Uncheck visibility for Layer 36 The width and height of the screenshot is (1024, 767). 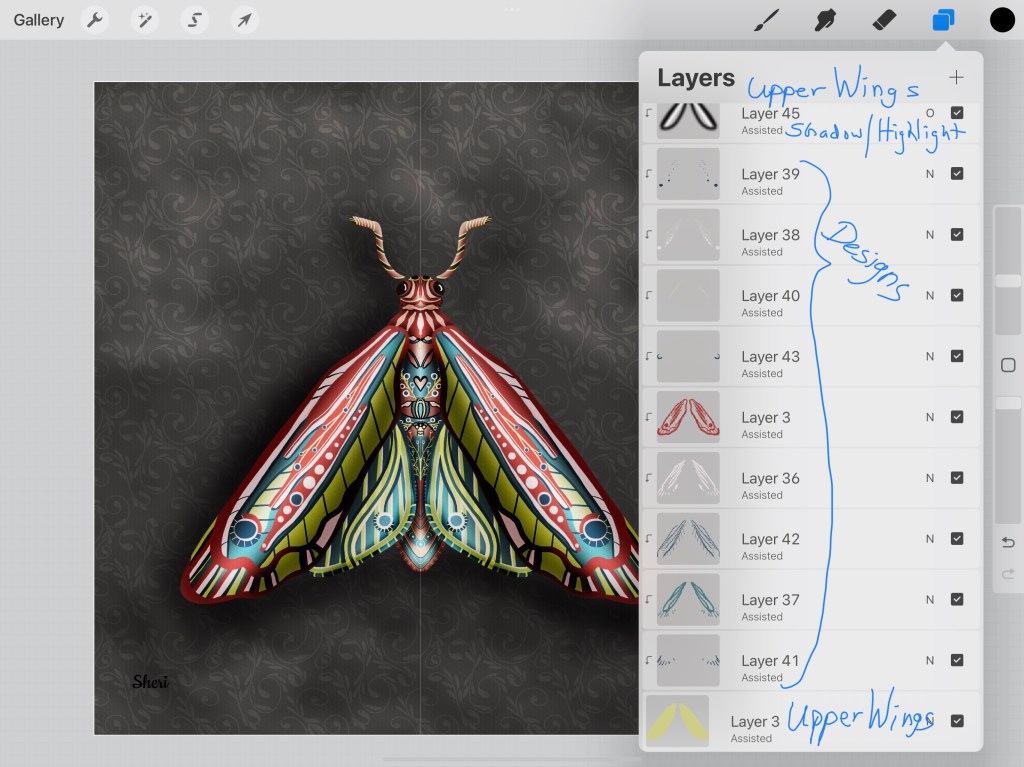(x=957, y=478)
